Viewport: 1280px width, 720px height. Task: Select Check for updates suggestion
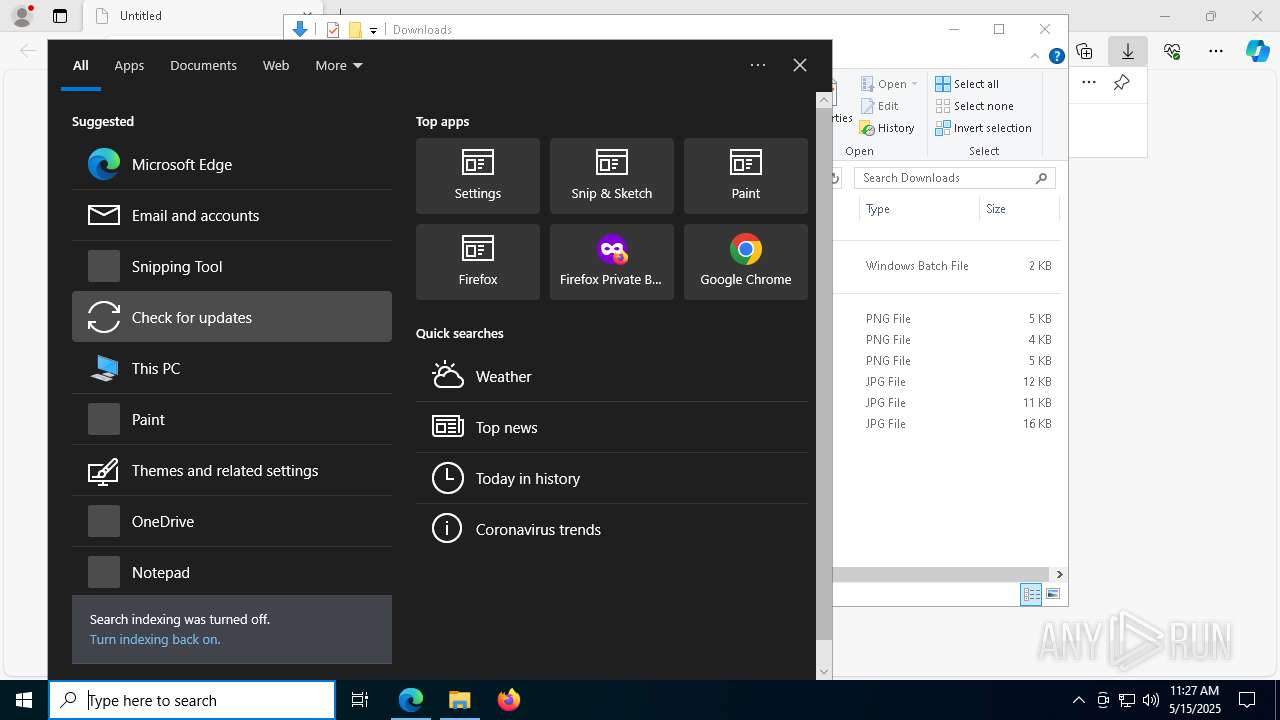pos(232,317)
